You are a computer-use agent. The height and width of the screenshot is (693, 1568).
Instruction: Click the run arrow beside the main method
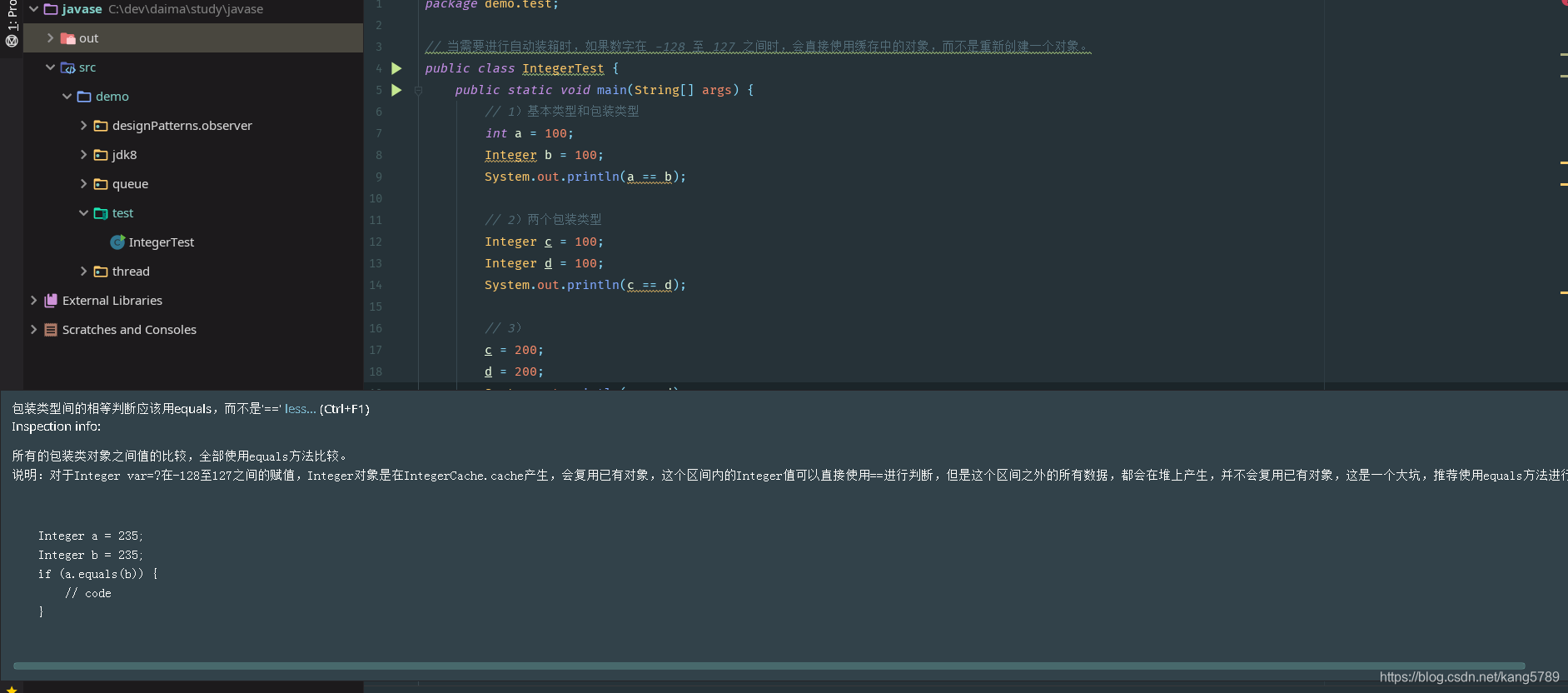click(x=396, y=90)
